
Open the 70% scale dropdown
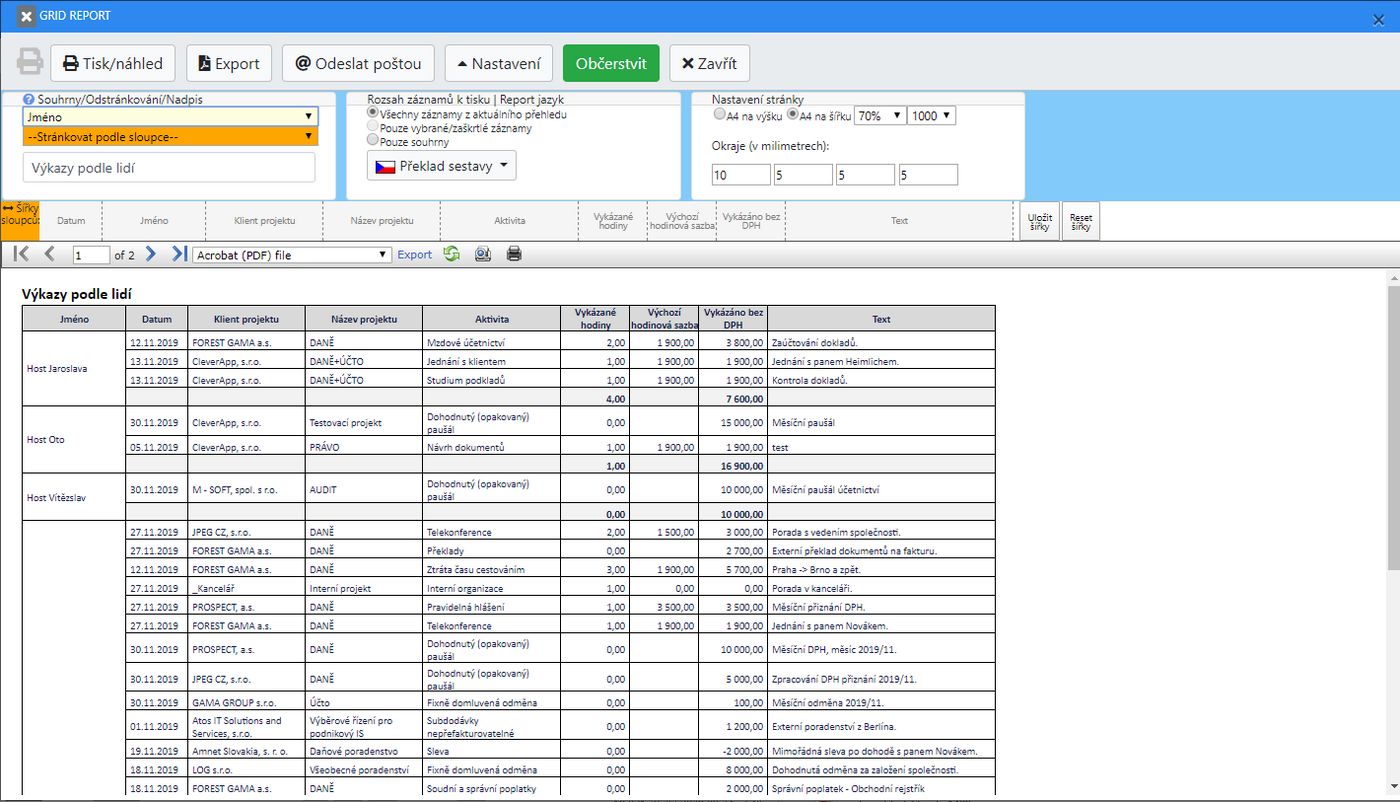[880, 116]
